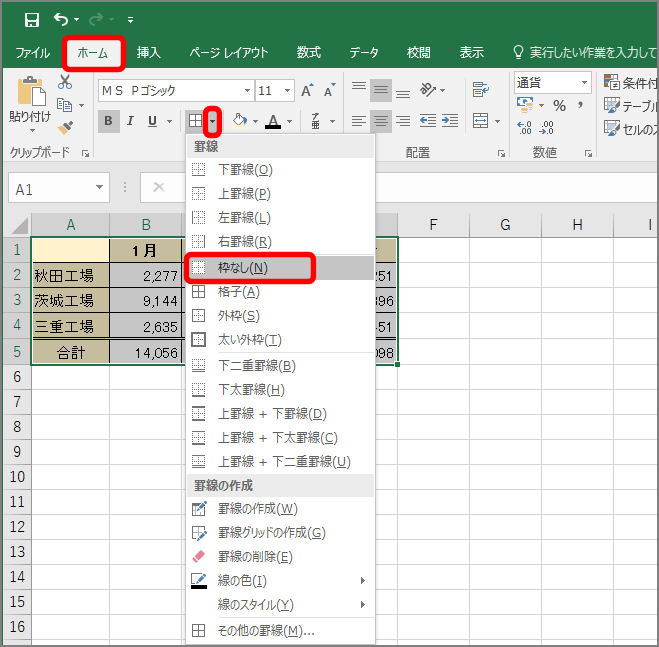
Task: Apply the fill color bucket
Action: click(240, 121)
